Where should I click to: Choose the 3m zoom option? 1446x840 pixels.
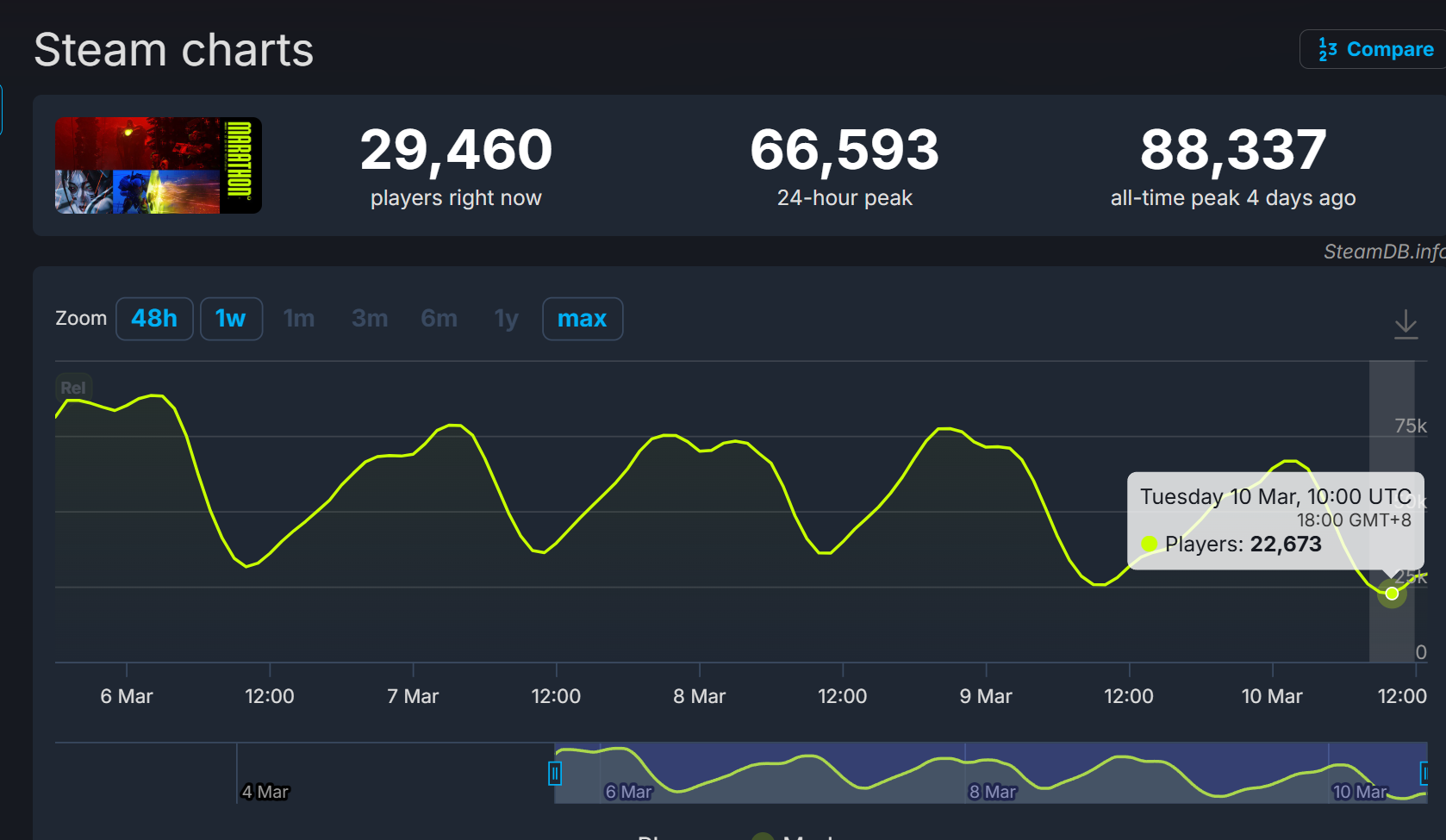pos(370,319)
